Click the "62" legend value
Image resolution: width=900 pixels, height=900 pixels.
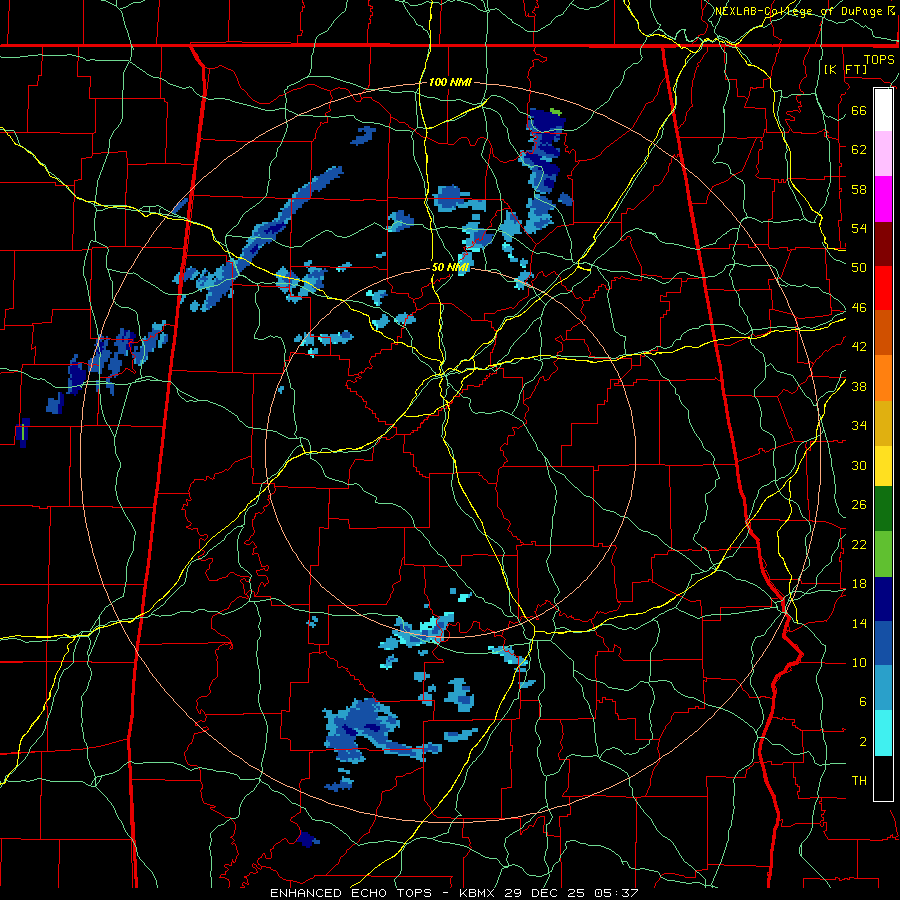859,149
